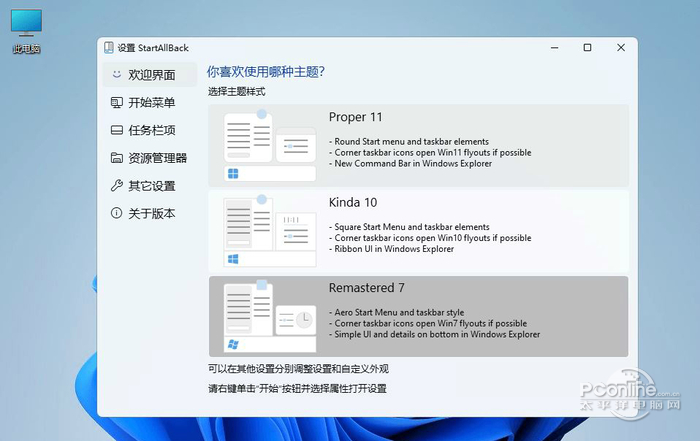The height and width of the screenshot is (441, 700).
Task: Click the Windows 7 flag in Remastered 7 preview
Action: 233,344
